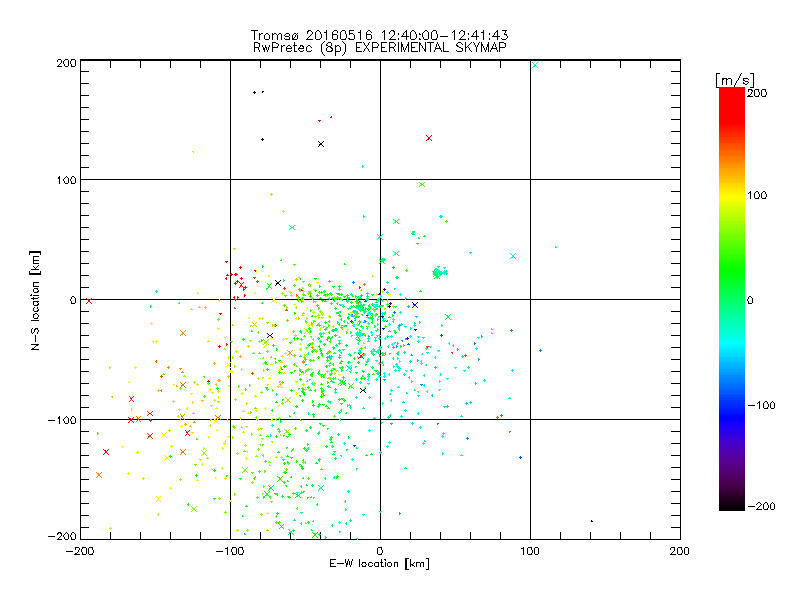Select the subtitle "RwPretec (8p) EXPERIMENTAL SKYMAP"
The image size is (800, 600).
pyautogui.click(x=380, y=48)
